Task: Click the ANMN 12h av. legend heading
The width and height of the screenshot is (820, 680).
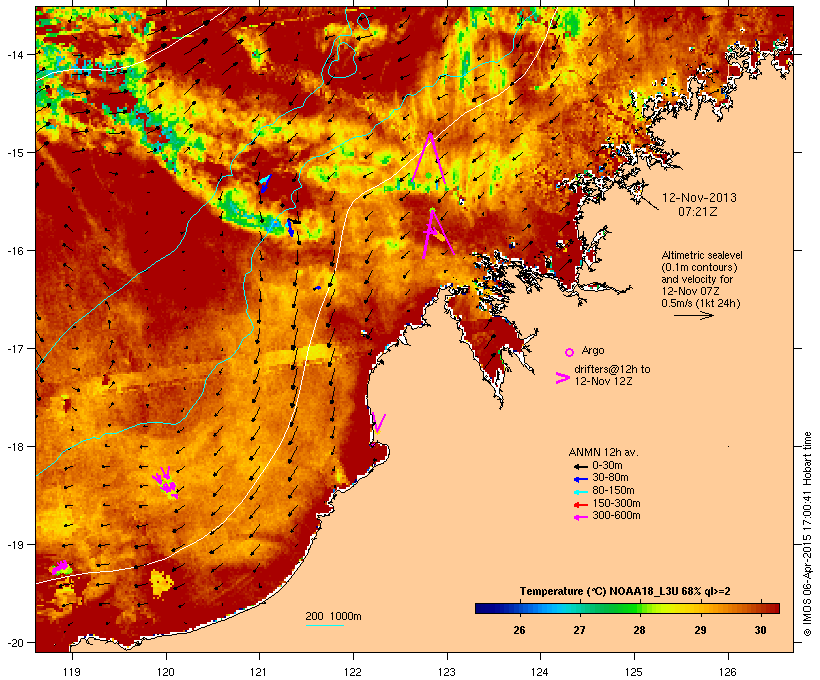Action: 603,452
